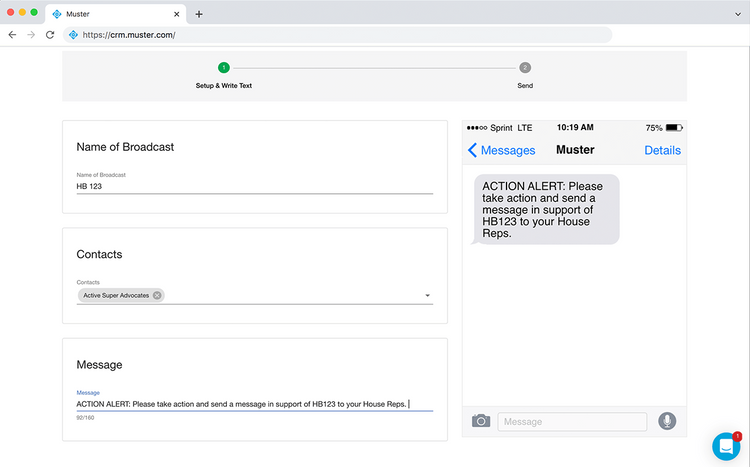Screen dimensions: 750x467
Task: Select the Muster browser tab
Action: click(x=115, y=14)
